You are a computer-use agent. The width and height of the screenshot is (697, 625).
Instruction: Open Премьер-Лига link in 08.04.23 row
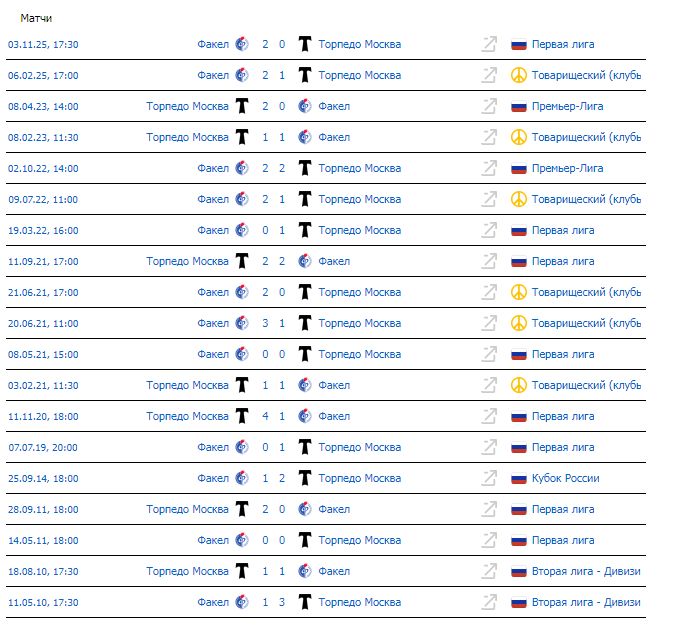567,106
